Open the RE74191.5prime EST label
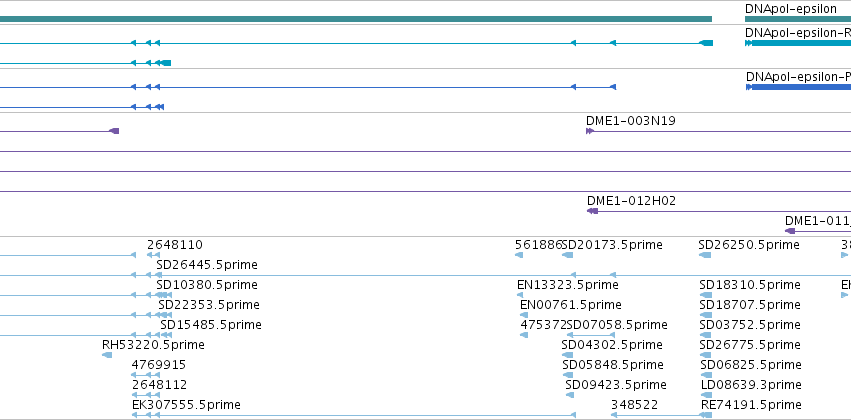Image resolution: width=851 pixels, height=420 pixels. pos(751,404)
